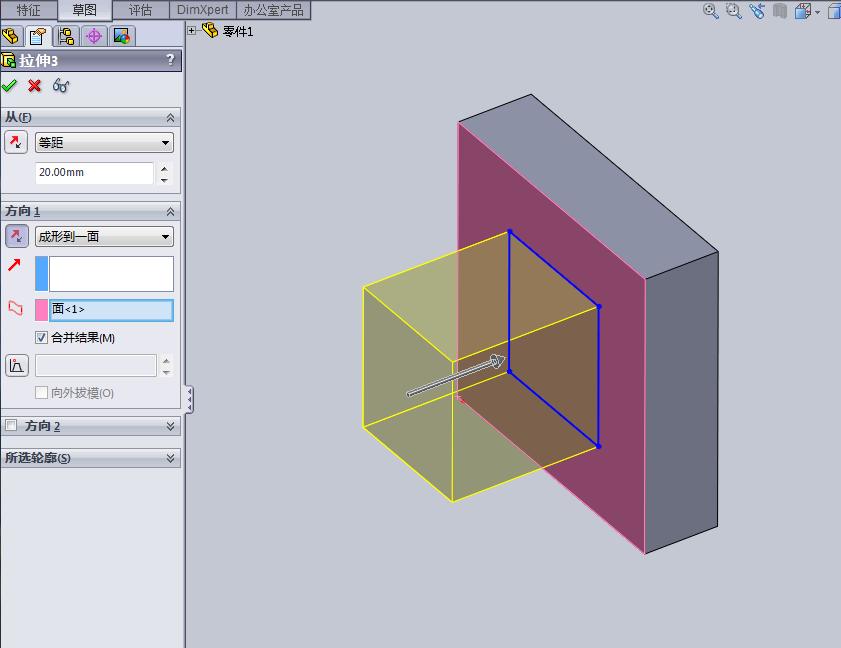Toggle the 向外拔模(O) checkbox

coord(41,393)
